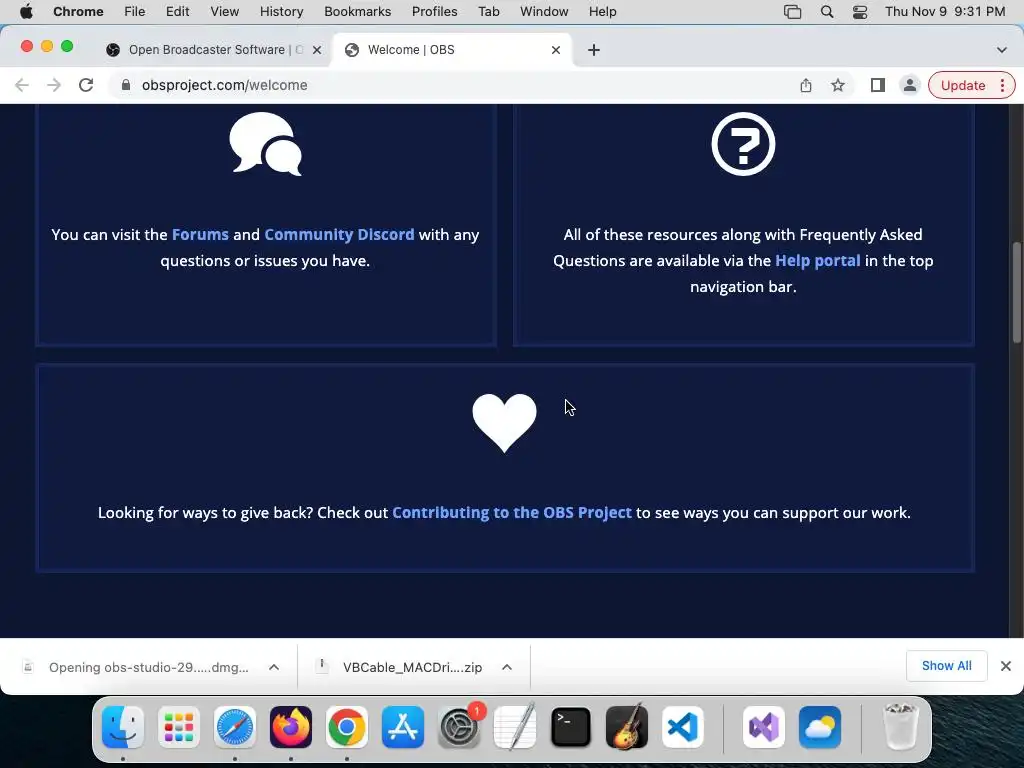Launch Firefox from the Dock

(x=291, y=727)
